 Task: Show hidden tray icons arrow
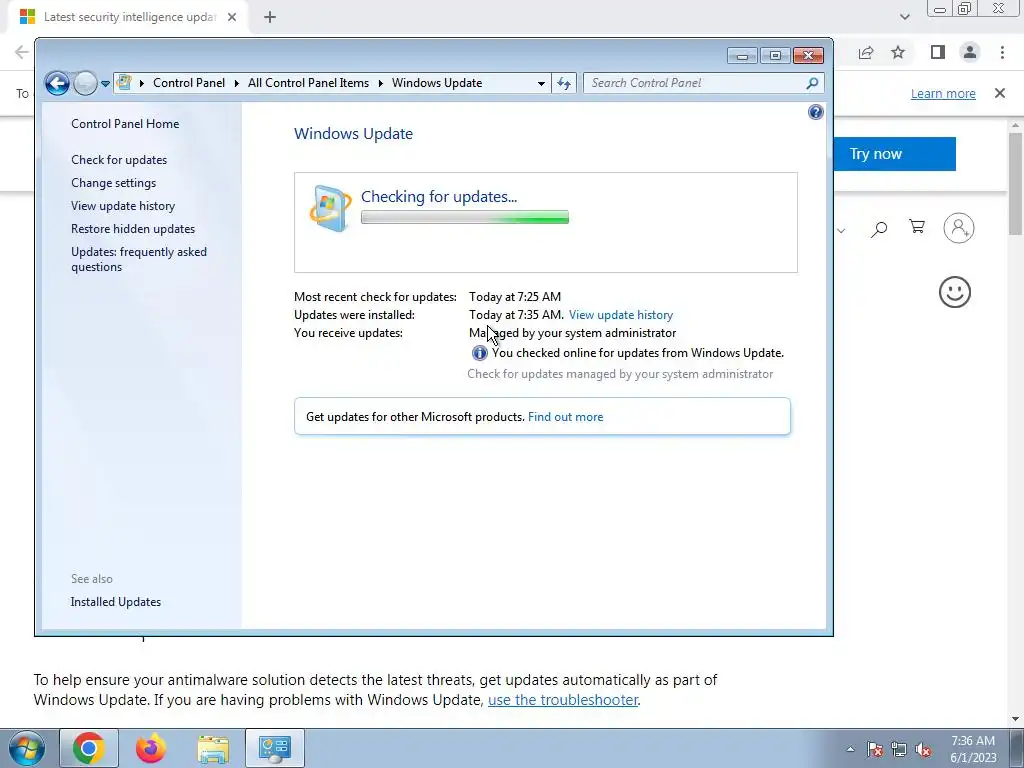pos(850,750)
